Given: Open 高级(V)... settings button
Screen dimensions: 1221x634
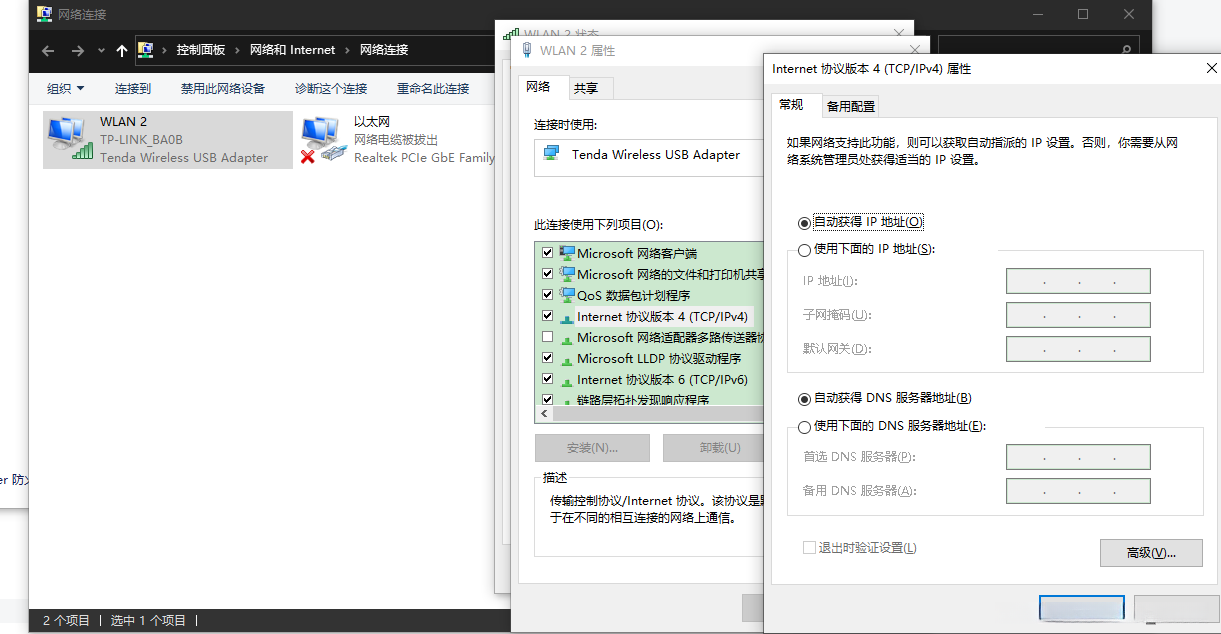Looking at the screenshot, I should 1151,552.
